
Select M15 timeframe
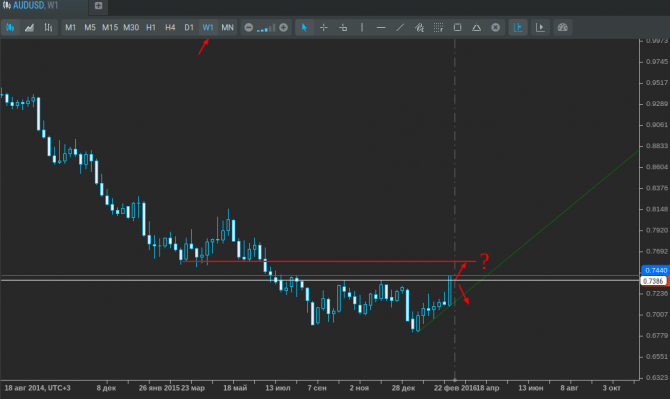(x=110, y=28)
